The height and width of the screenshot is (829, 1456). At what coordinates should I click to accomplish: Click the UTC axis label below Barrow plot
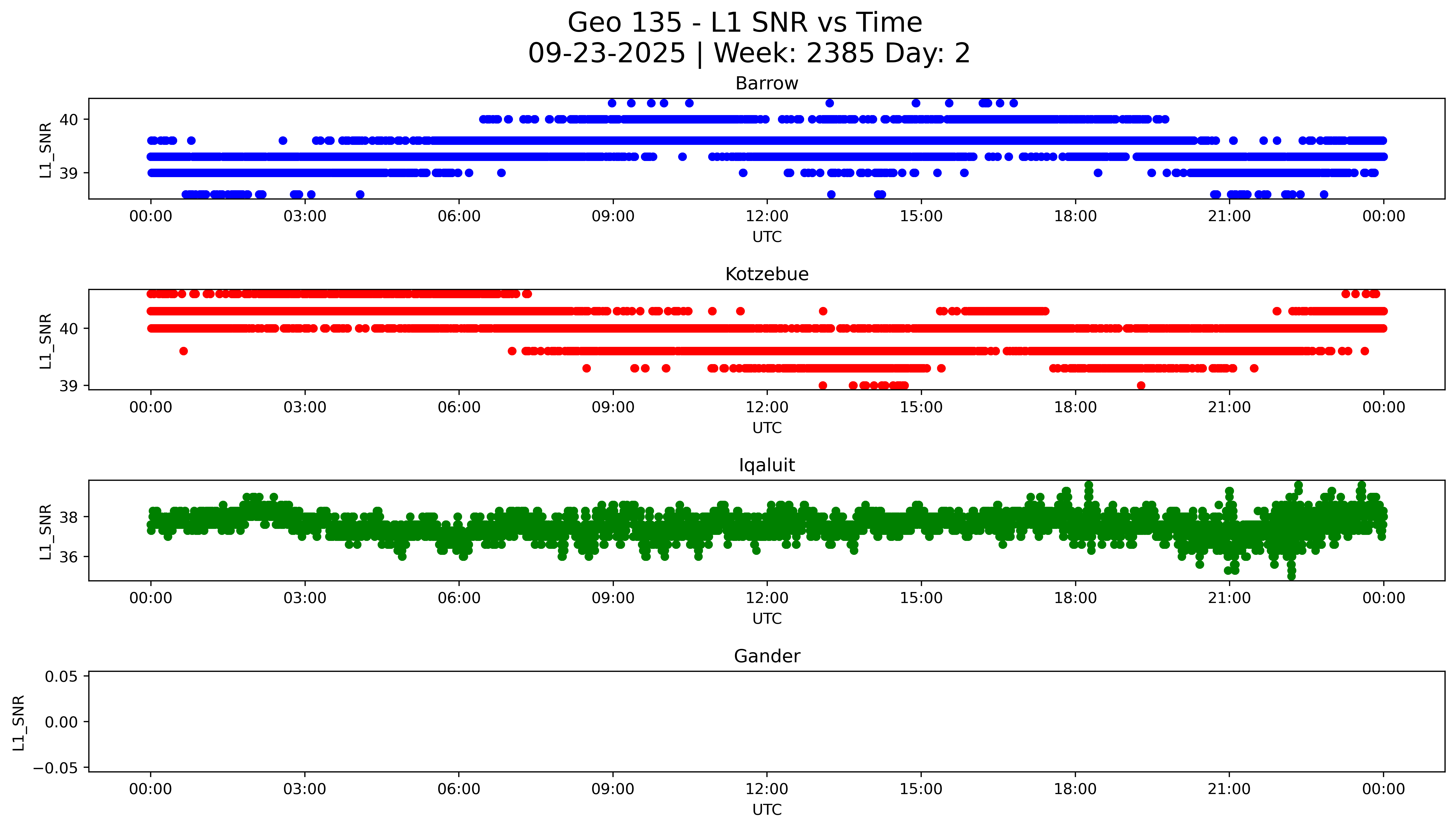[x=766, y=237]
